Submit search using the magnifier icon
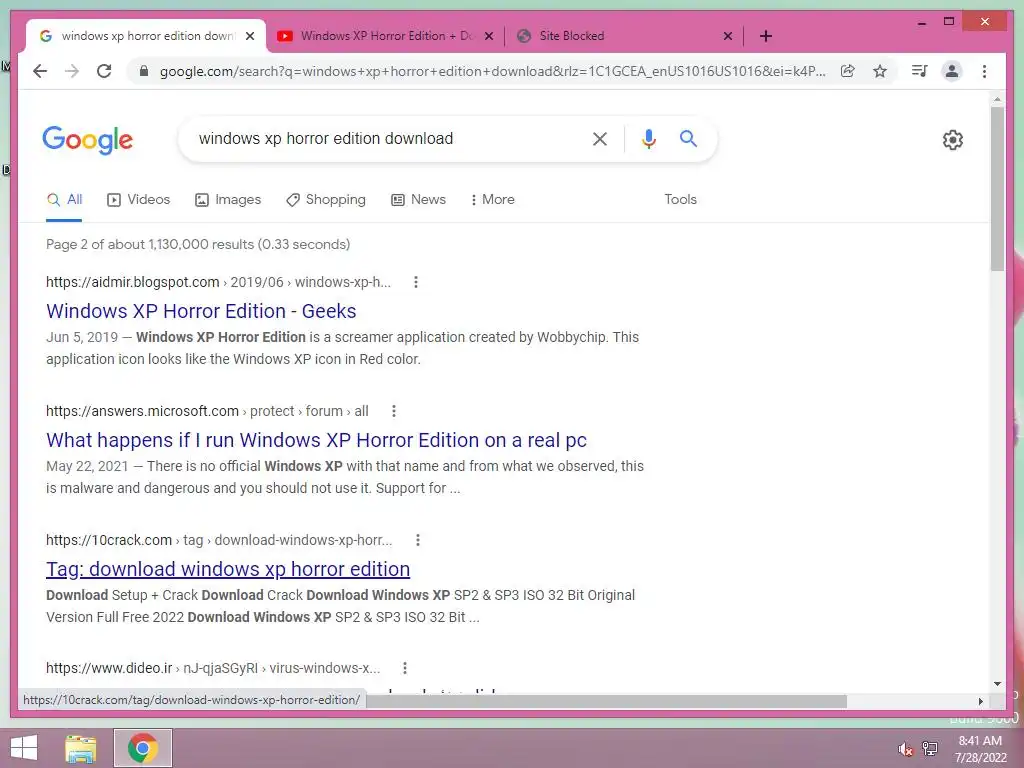 688,138
